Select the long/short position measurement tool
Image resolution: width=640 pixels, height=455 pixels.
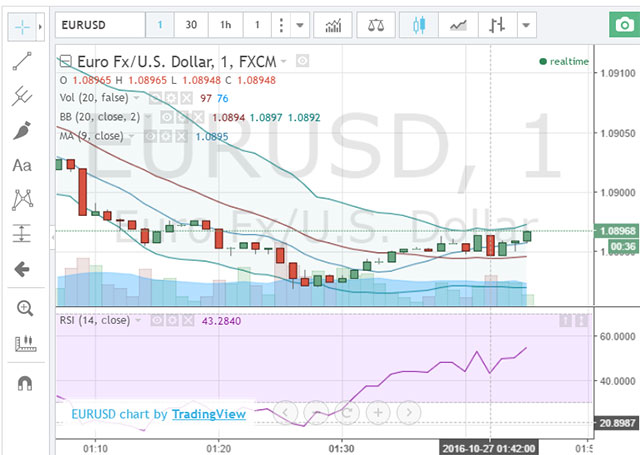[22, 234]
